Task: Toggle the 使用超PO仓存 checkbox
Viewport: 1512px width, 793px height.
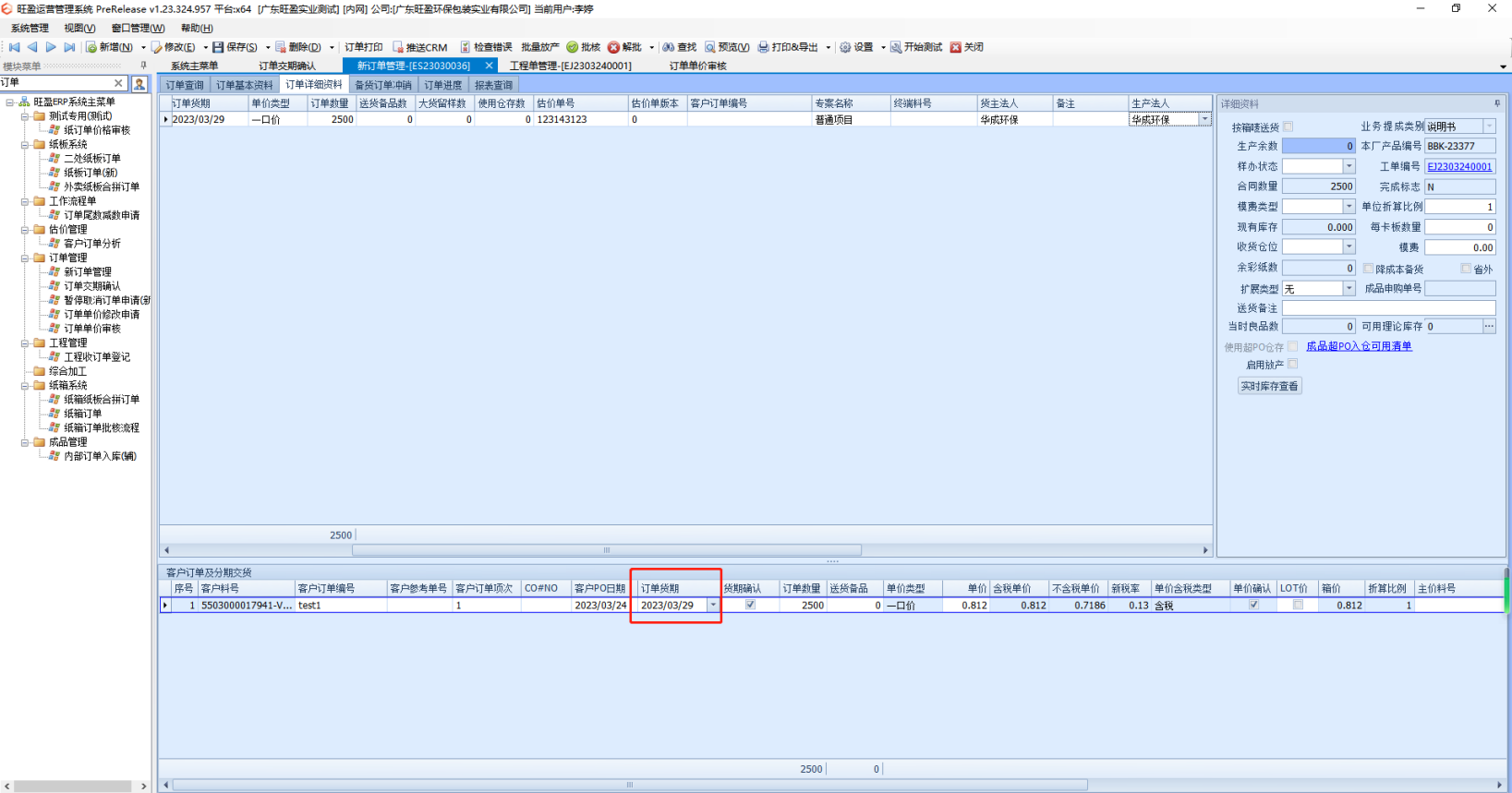Action: pos(1292,346)
